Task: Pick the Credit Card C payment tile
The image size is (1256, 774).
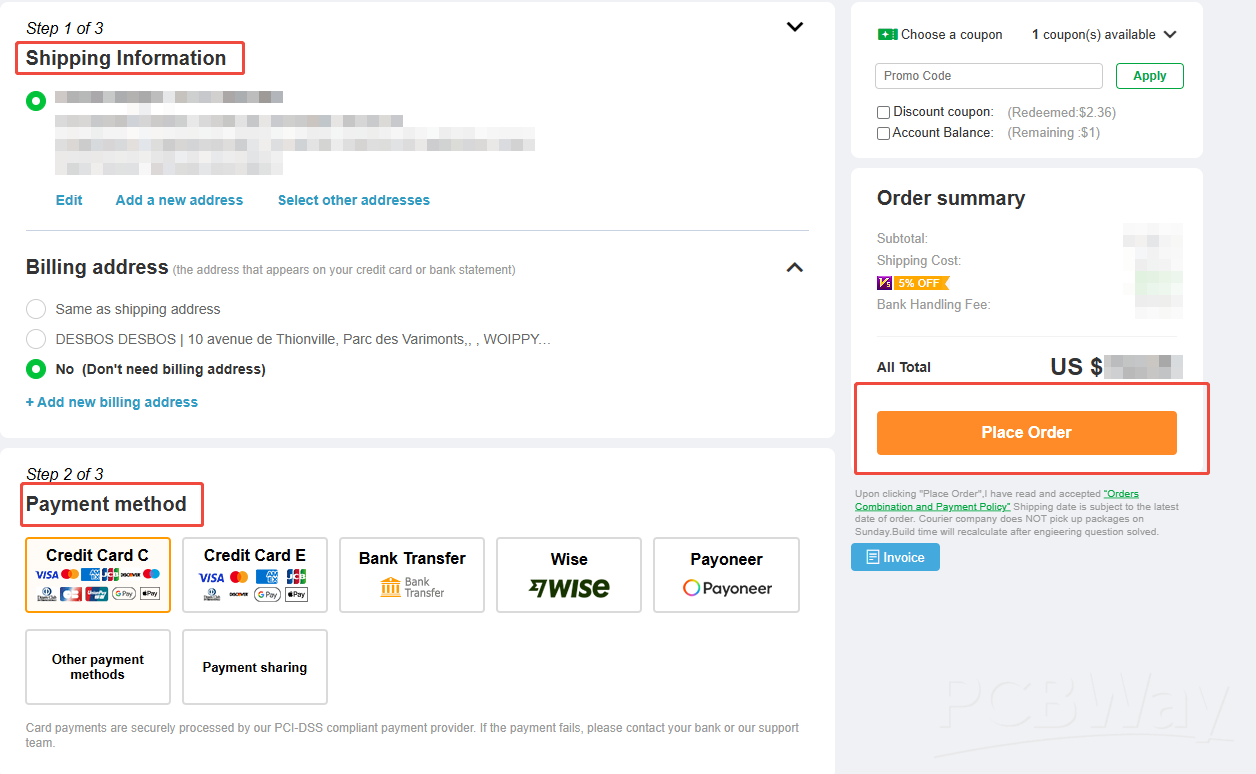Action: [x=98, y=575]
